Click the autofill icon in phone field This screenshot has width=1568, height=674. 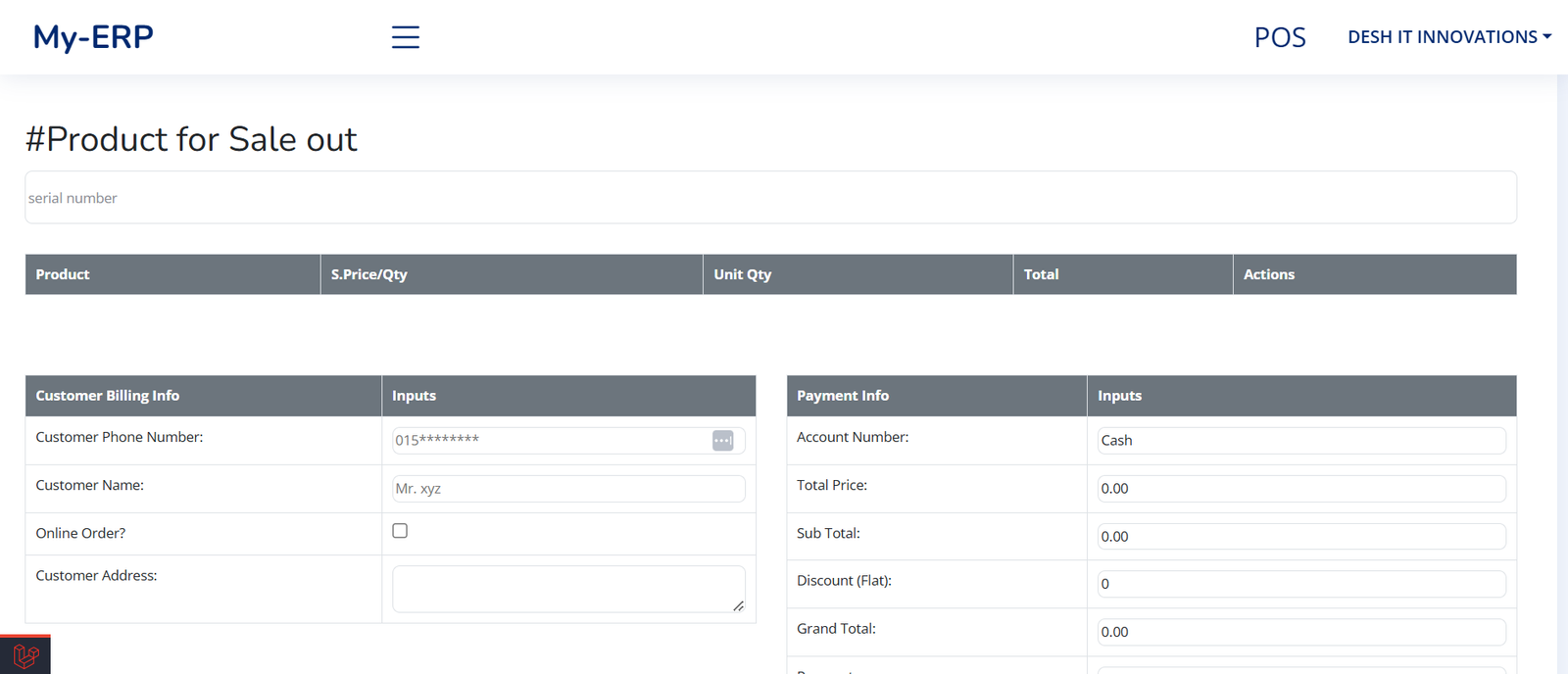pyautogui.click(x=722, y=441)
